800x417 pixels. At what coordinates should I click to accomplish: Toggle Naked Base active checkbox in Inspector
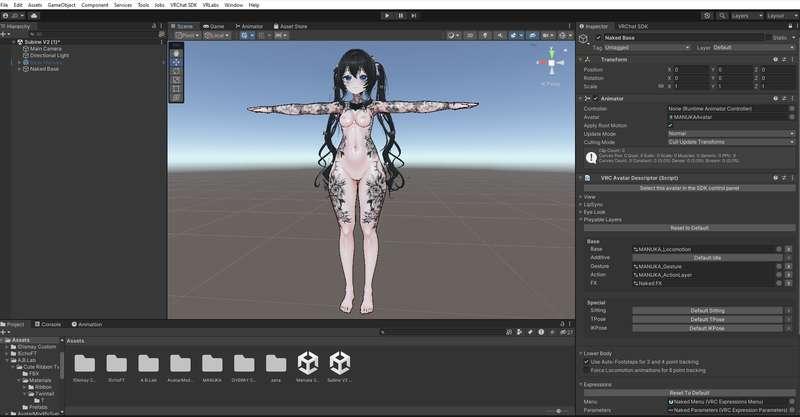[x=598, y=38]
